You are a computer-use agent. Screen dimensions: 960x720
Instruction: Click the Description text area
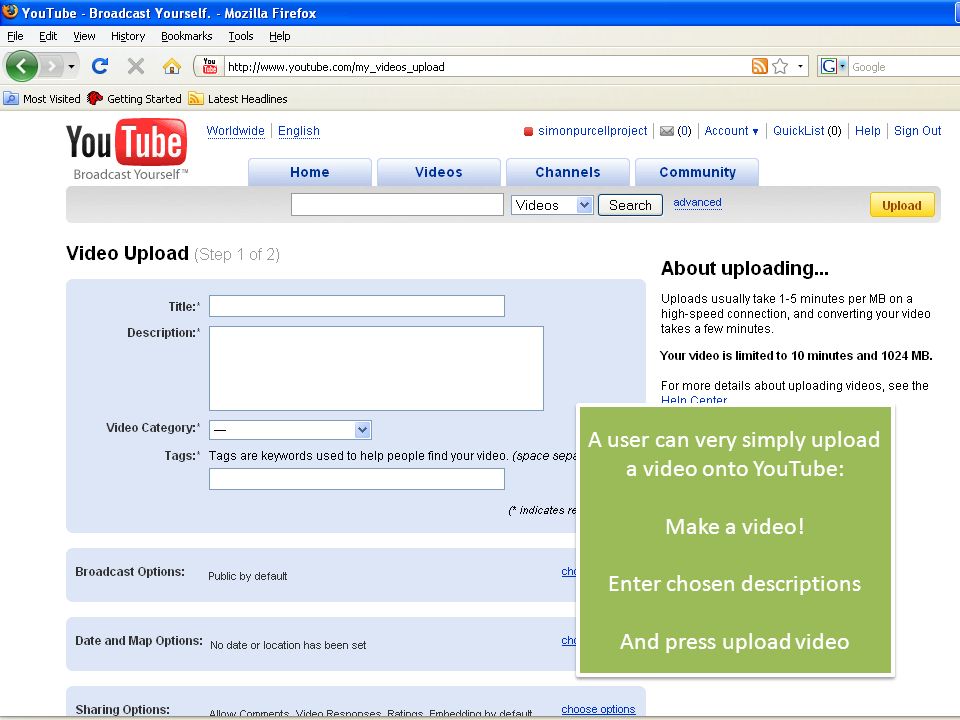click(x=377, y=368)
